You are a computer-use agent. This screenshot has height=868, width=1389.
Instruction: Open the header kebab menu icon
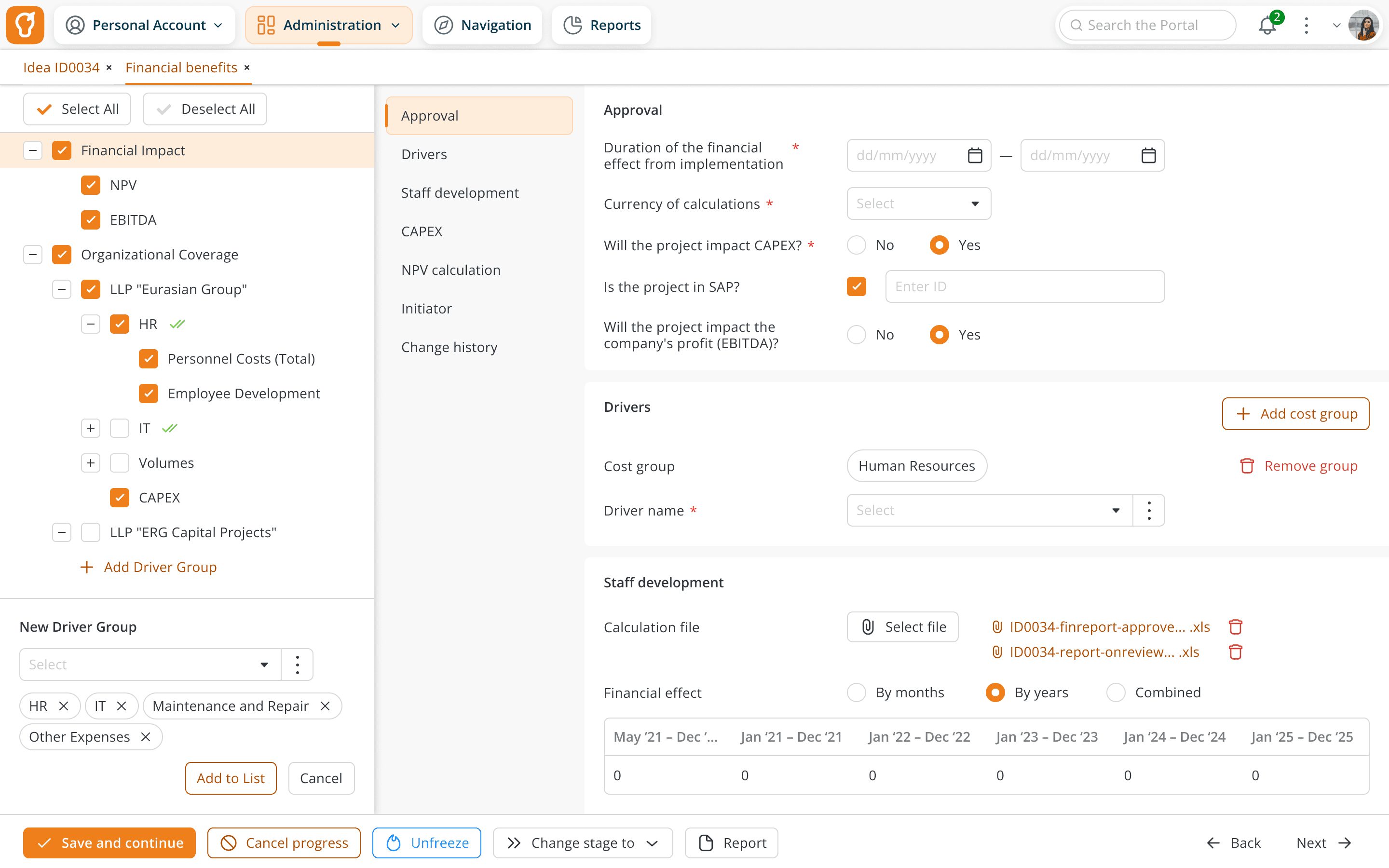tap(1307, 25)
